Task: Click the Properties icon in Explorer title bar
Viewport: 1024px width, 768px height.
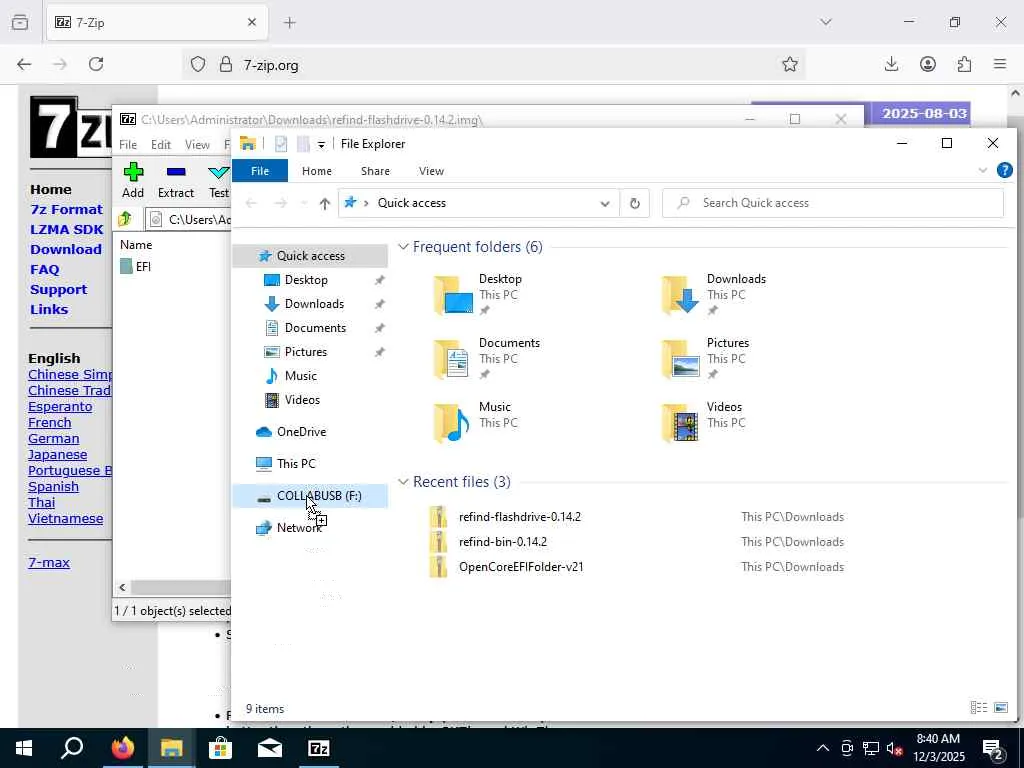Action: point(281,144)
